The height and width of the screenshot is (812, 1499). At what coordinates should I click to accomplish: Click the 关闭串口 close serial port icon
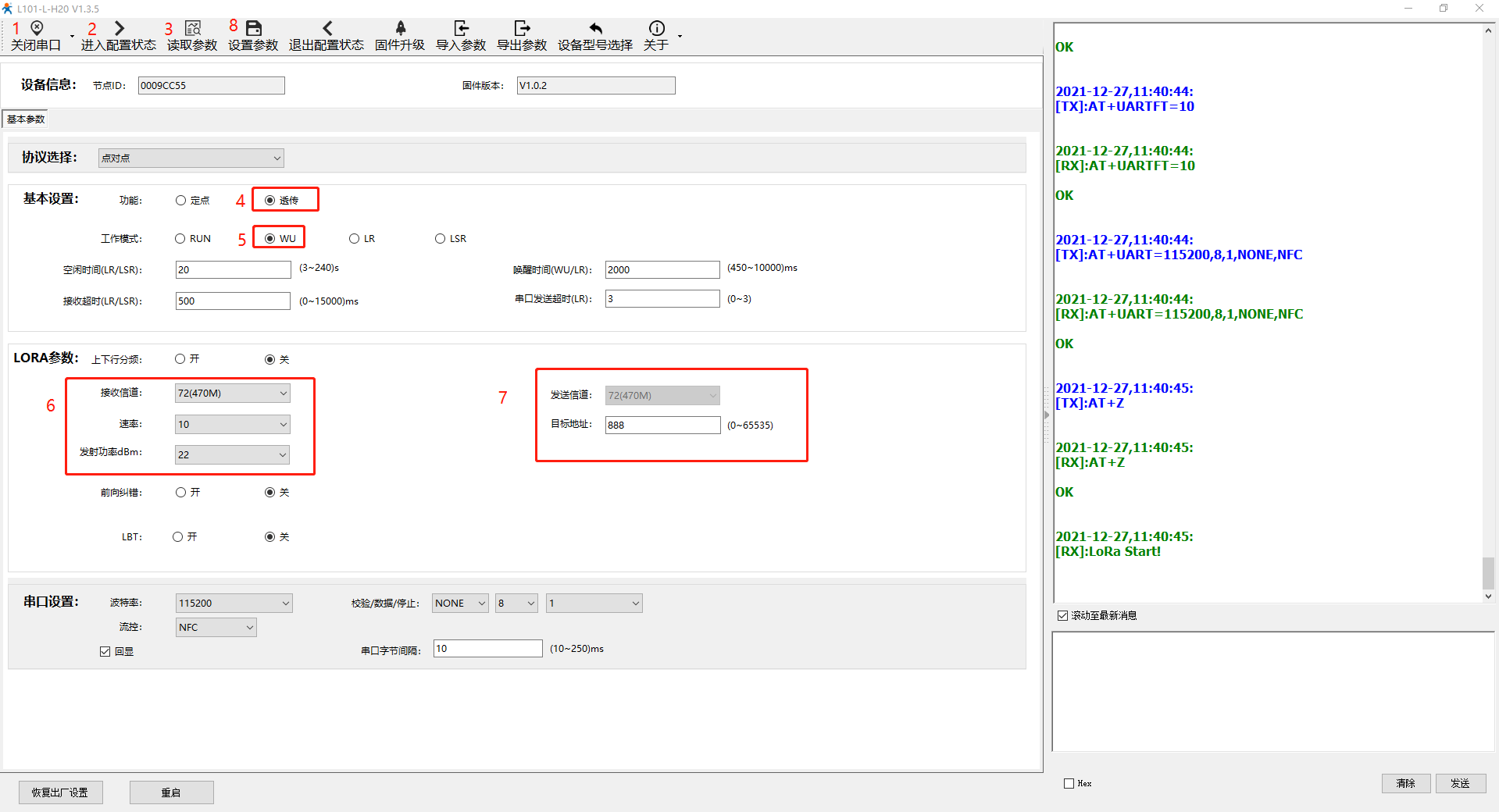pyautogui.click(x=37, y=29)
